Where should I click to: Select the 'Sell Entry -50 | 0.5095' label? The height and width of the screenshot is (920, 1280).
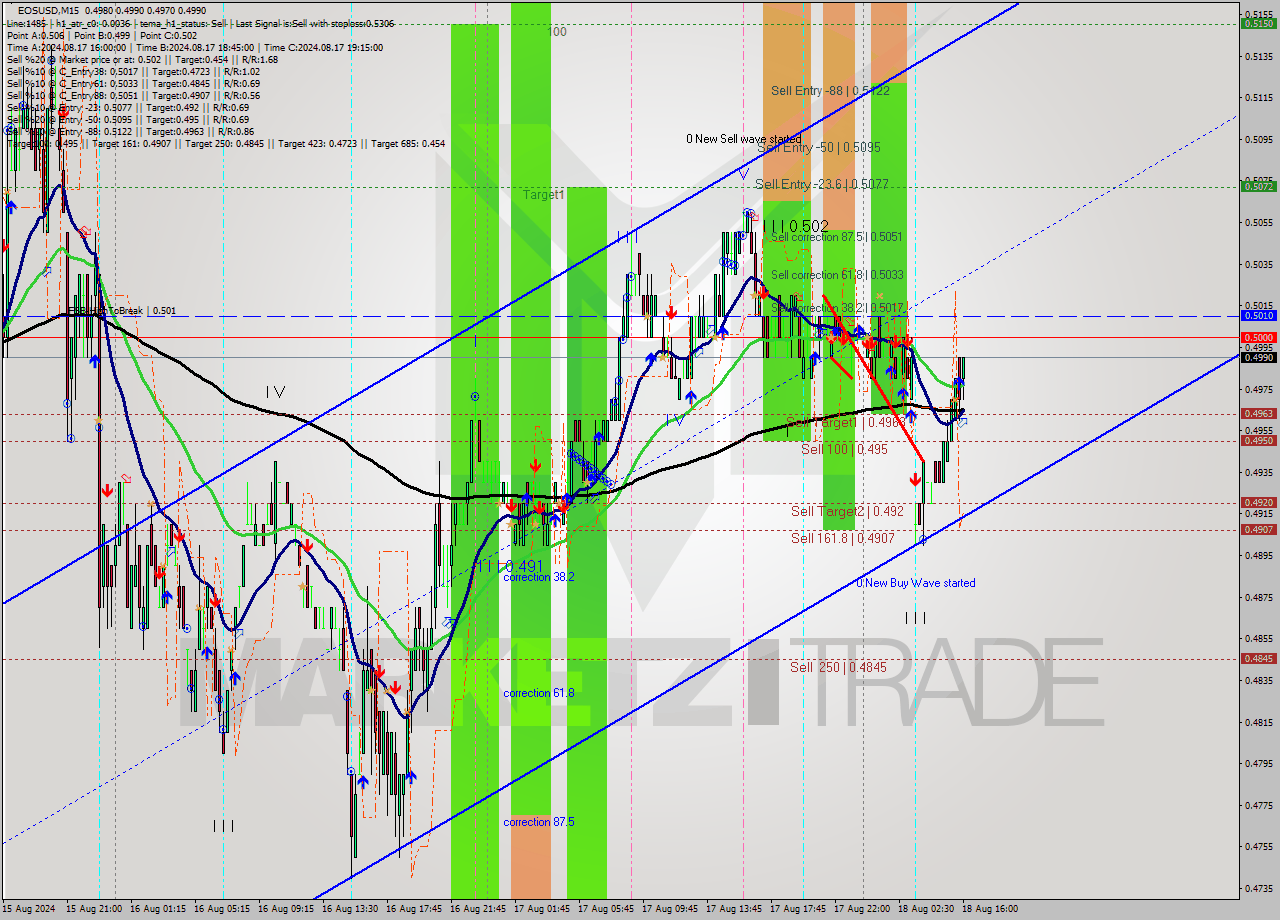coord(819,146)
